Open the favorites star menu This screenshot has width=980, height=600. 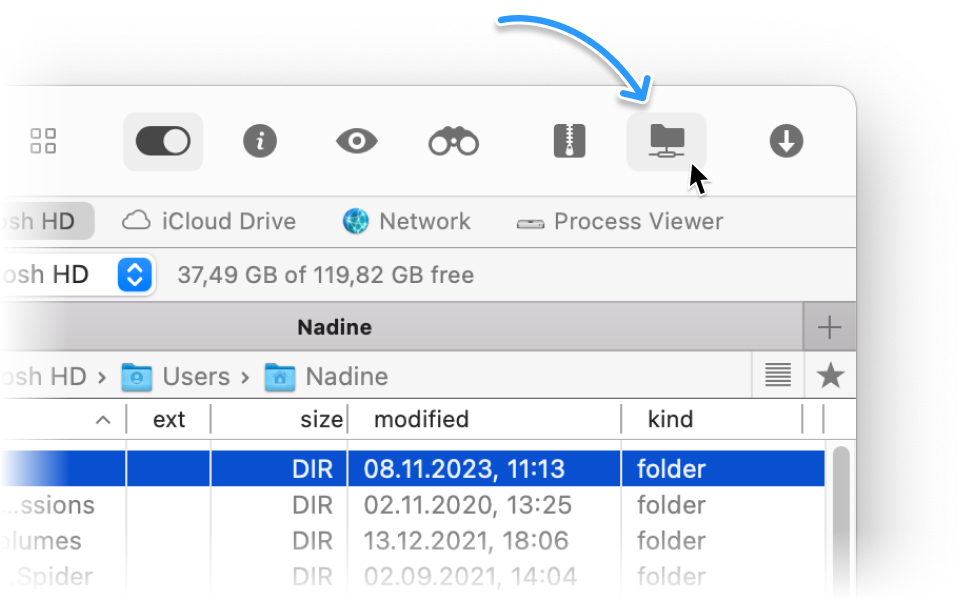click(830, 376)
